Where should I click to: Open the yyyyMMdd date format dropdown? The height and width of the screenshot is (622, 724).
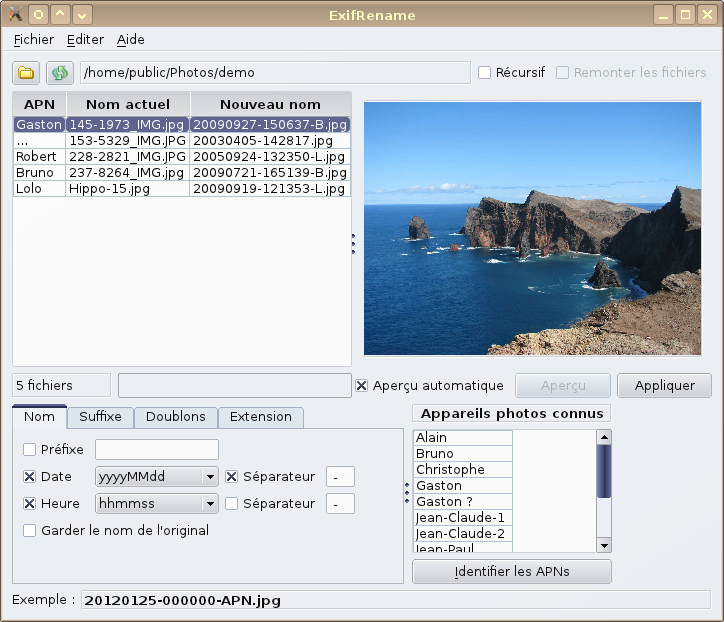pyautogui.click(x=157, y=477)
